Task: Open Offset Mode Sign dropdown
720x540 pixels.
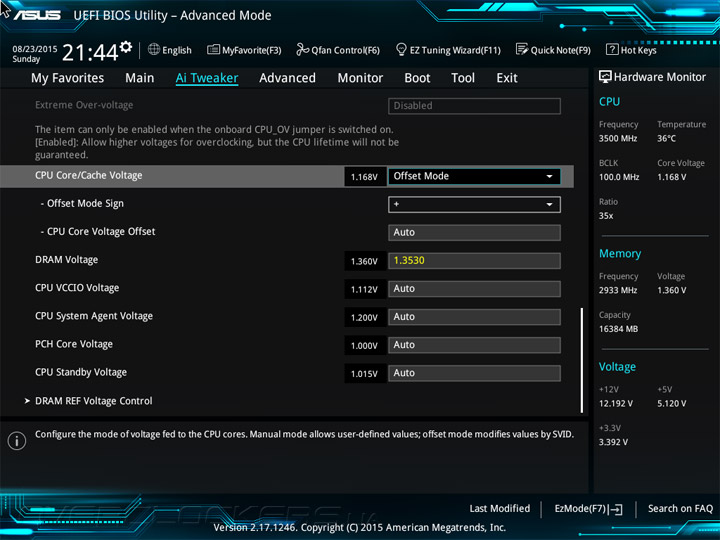Action: [474, 204]
